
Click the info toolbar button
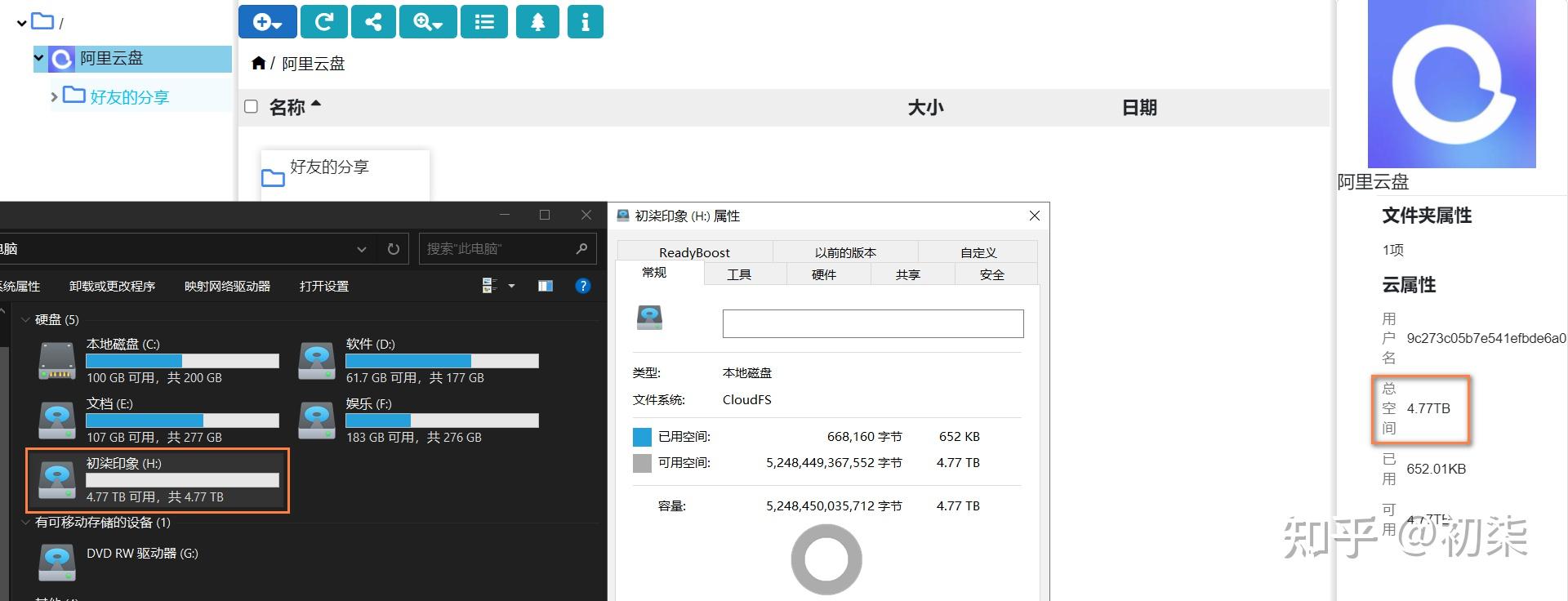click(585, 22)
